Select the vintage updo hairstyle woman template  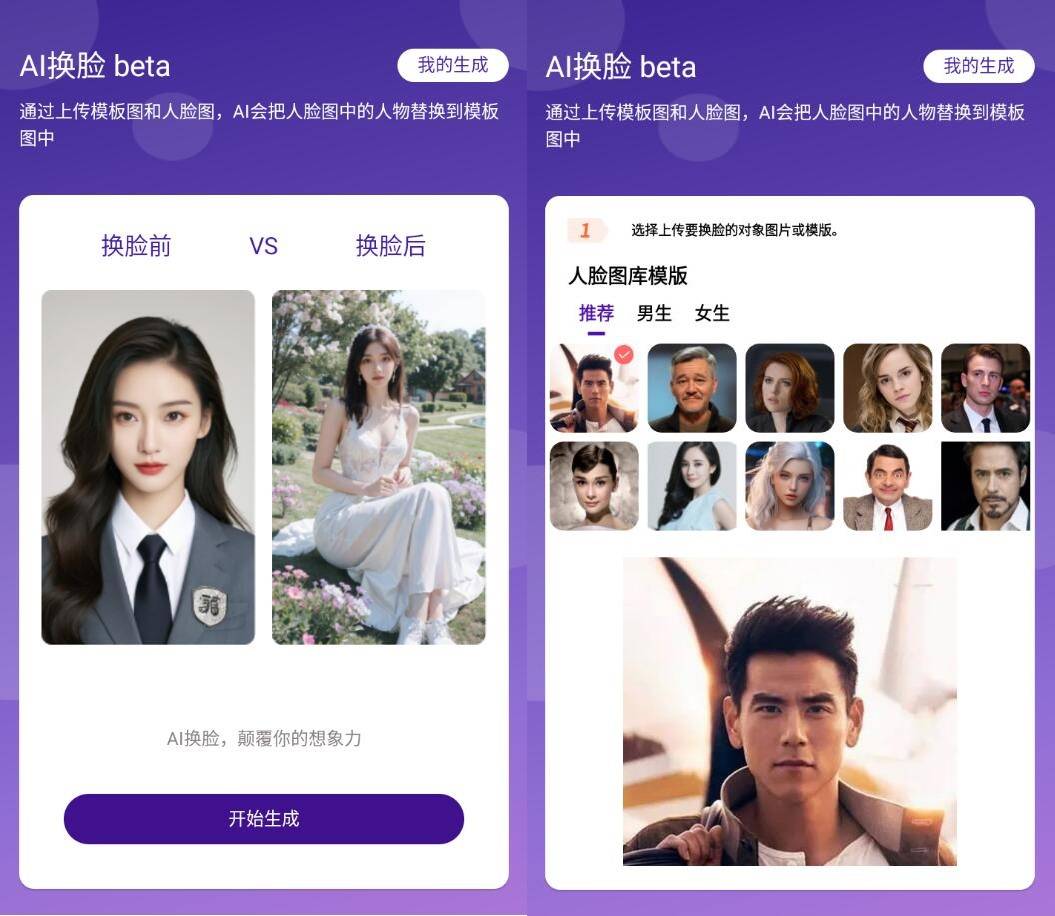pos(594,486)
